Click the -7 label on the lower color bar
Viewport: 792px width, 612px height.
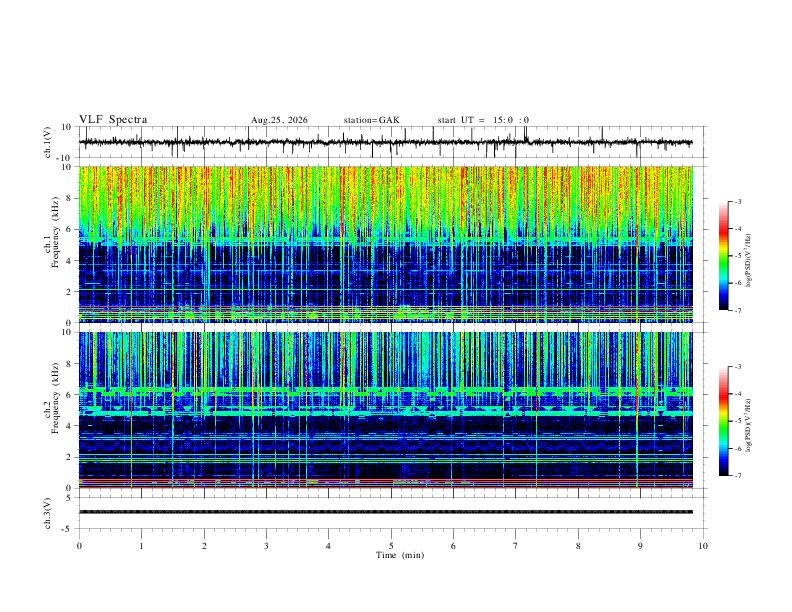pyautogui.click(x=737, y=476)
